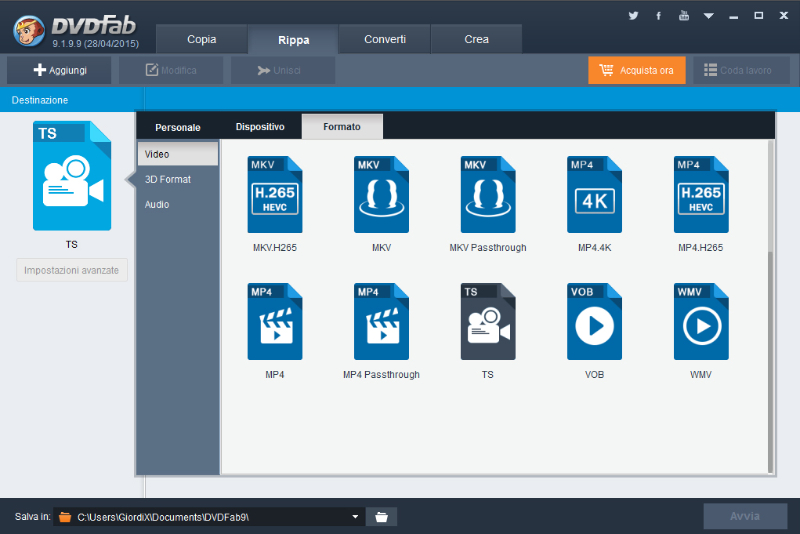
Task: Pick the WMV format icon
Action: click(x=701, y=321)
